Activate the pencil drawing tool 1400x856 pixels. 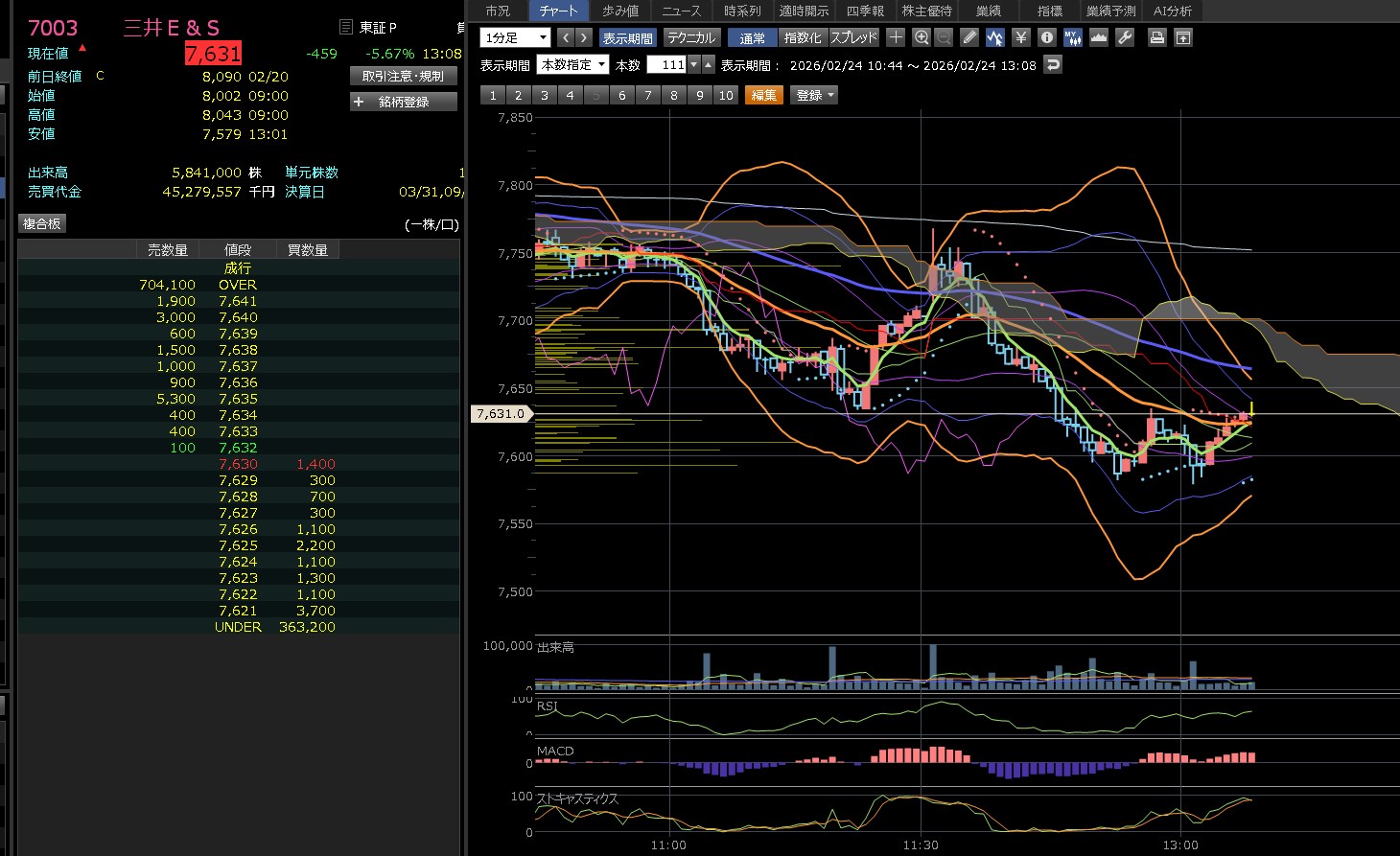click(x=969, y=37)
